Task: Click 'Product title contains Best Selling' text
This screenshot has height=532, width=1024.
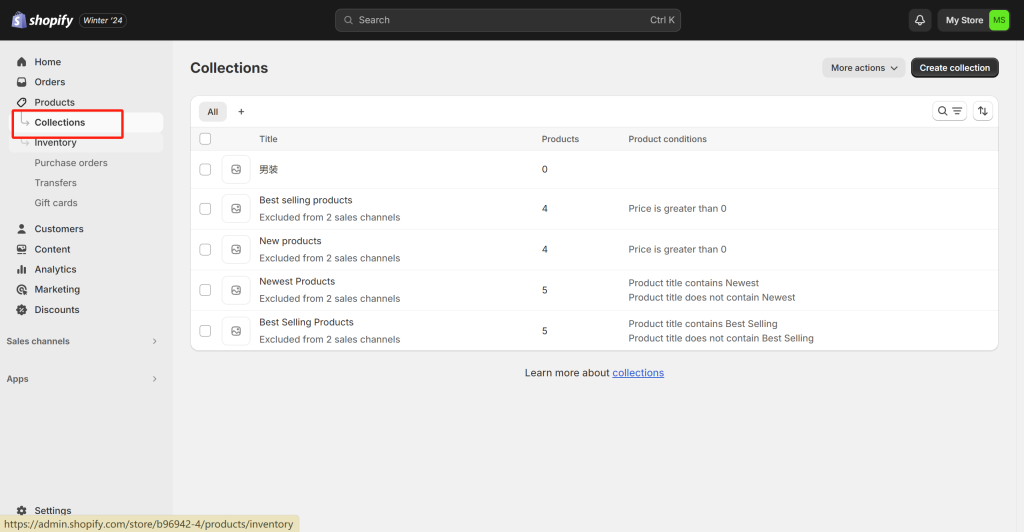Action: 703,324
